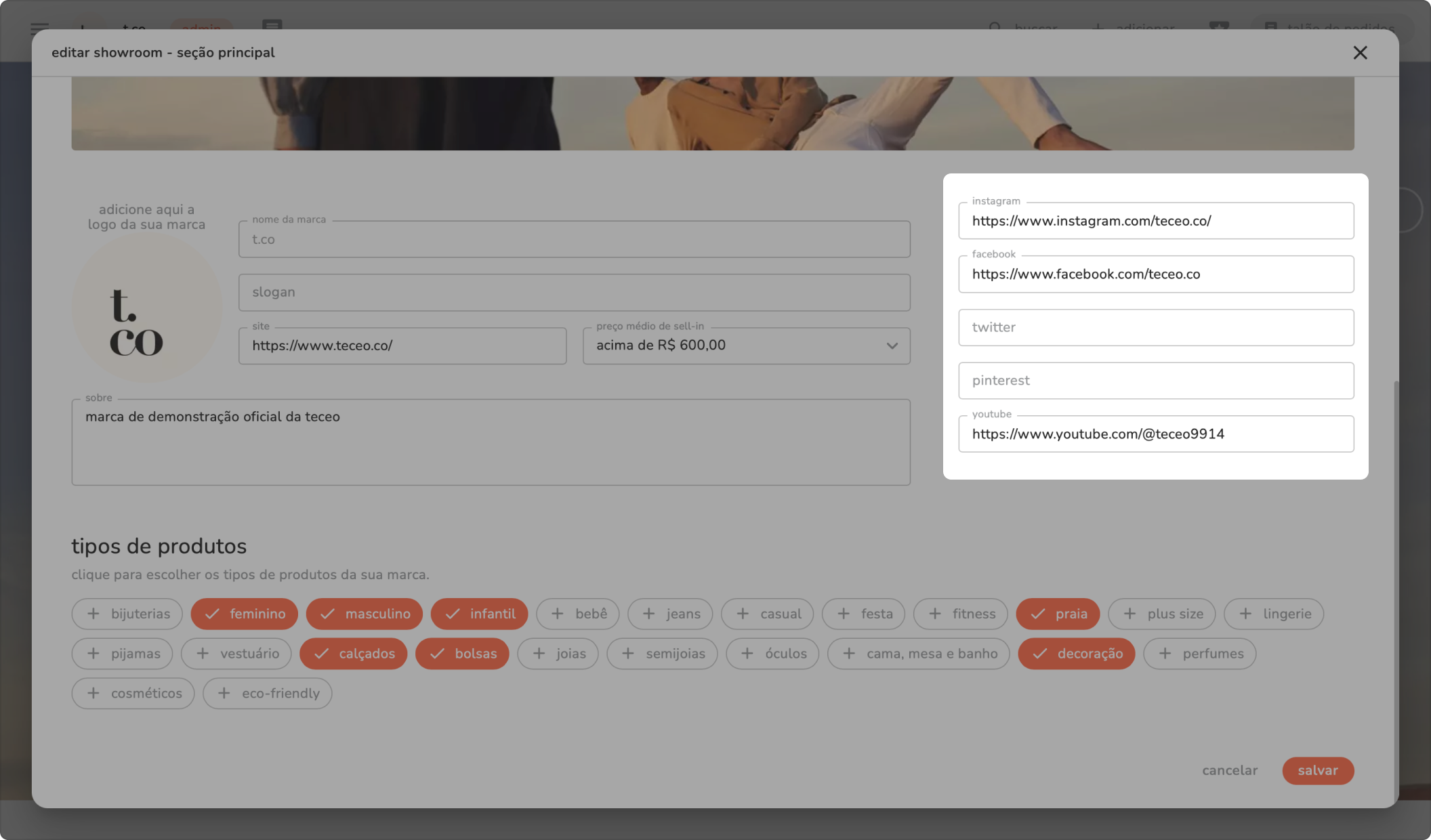This screenshot has width=1431, height=840.
Task: Click the plus icon on perfumes chip
Action: tap(1165, 654)
